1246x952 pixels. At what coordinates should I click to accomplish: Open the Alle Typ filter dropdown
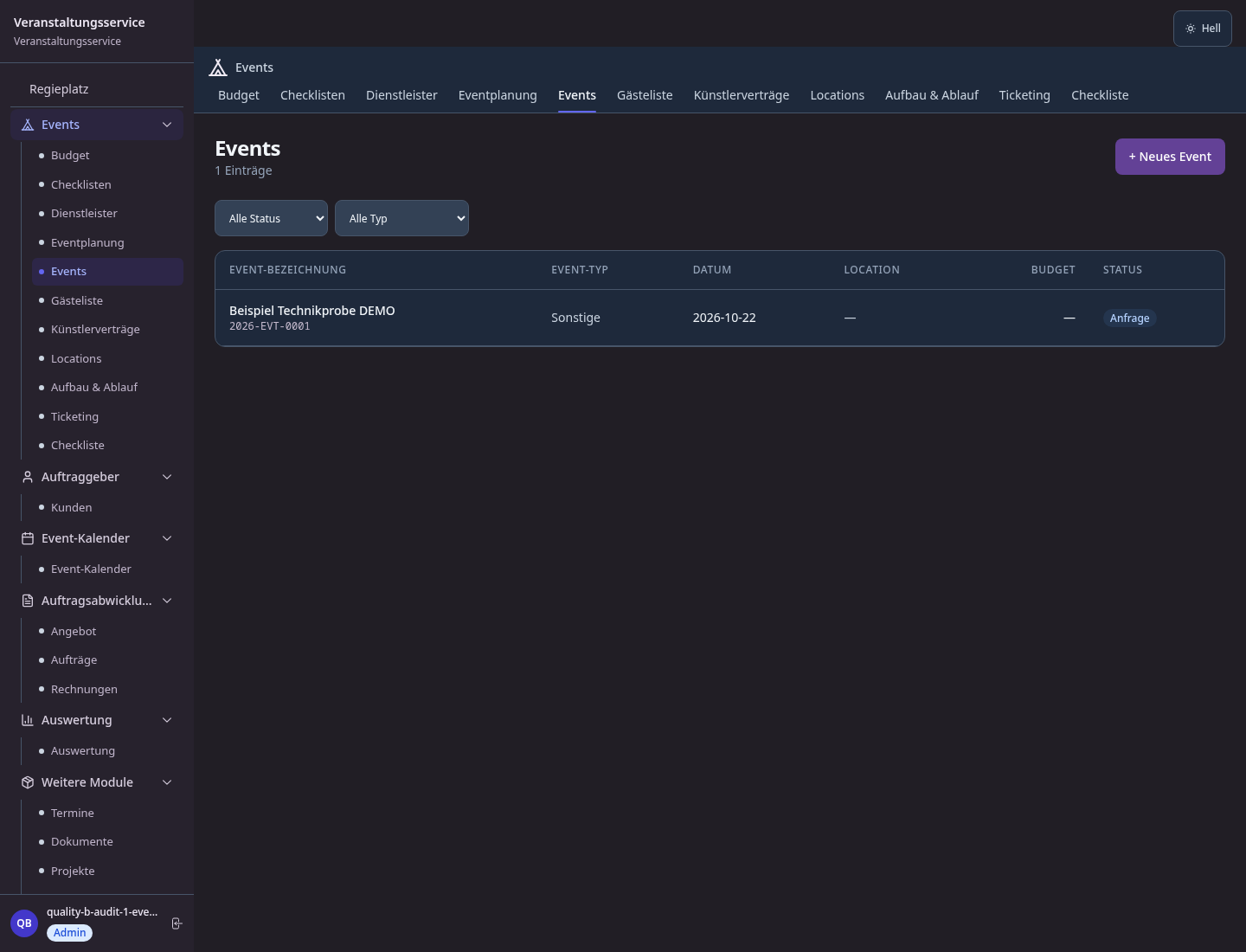click(x=401, y=218)
